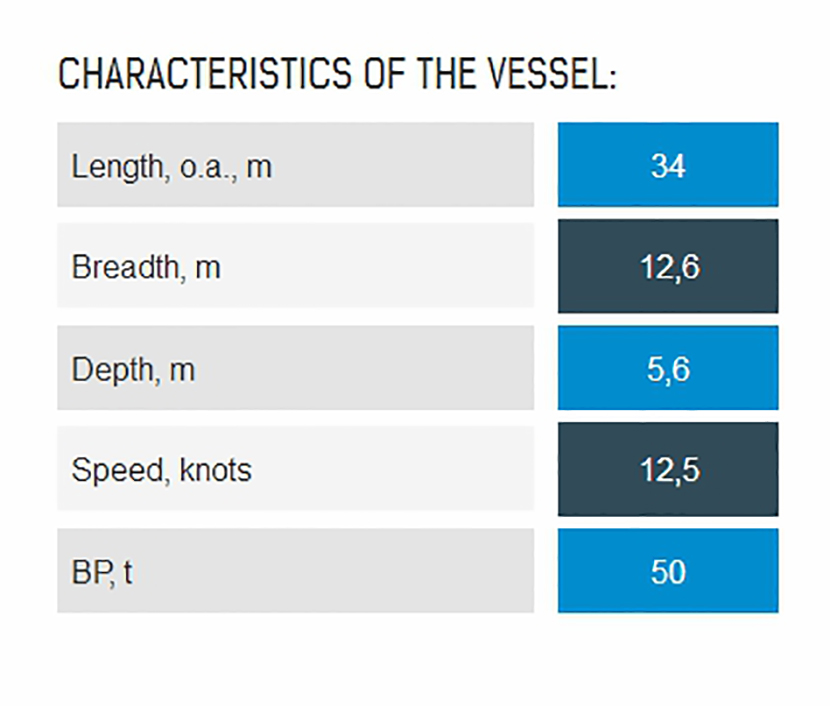Click the 'Characteristics of the Vessel' heading
830x706 pixels.
click(x=337, y=75)
